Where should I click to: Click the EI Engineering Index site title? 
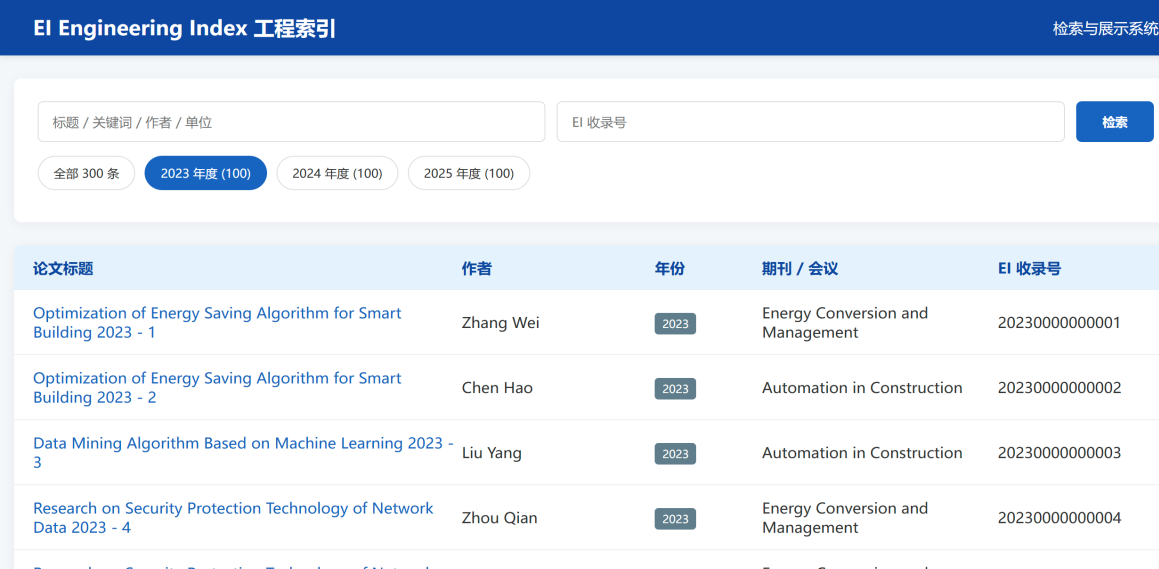pyautogui.click(x=185, y=28)
